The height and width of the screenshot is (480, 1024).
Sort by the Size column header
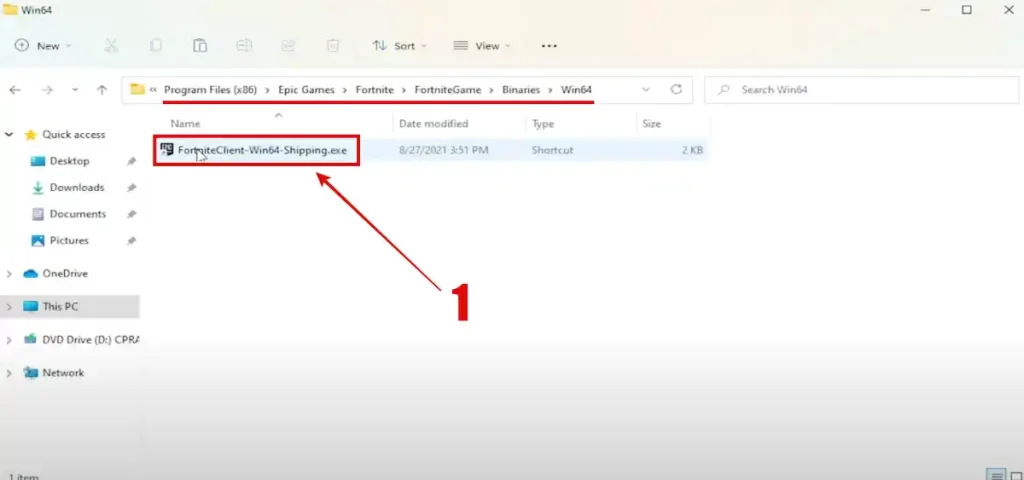[651, 123]
